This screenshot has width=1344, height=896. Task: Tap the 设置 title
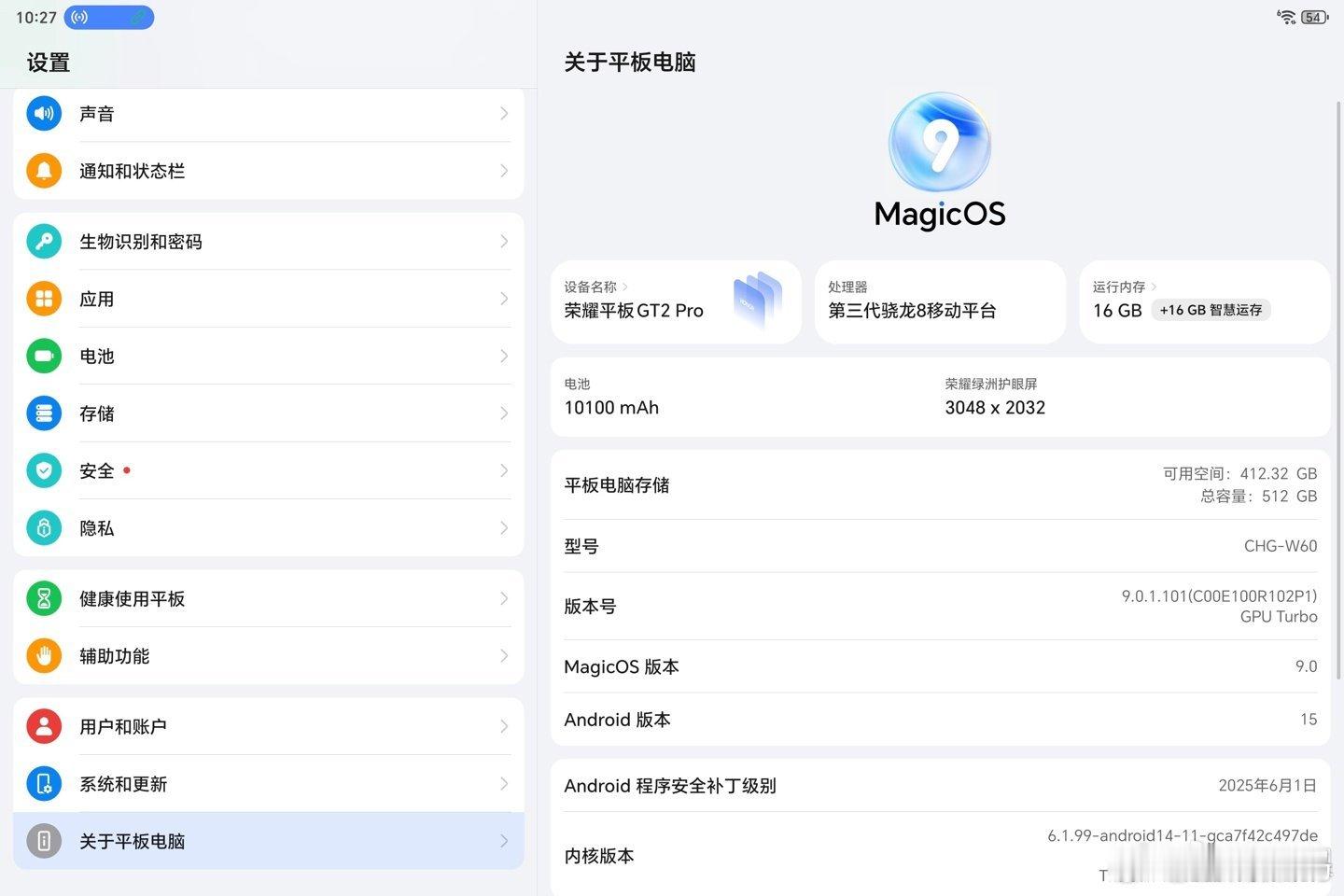pos(49,63)
